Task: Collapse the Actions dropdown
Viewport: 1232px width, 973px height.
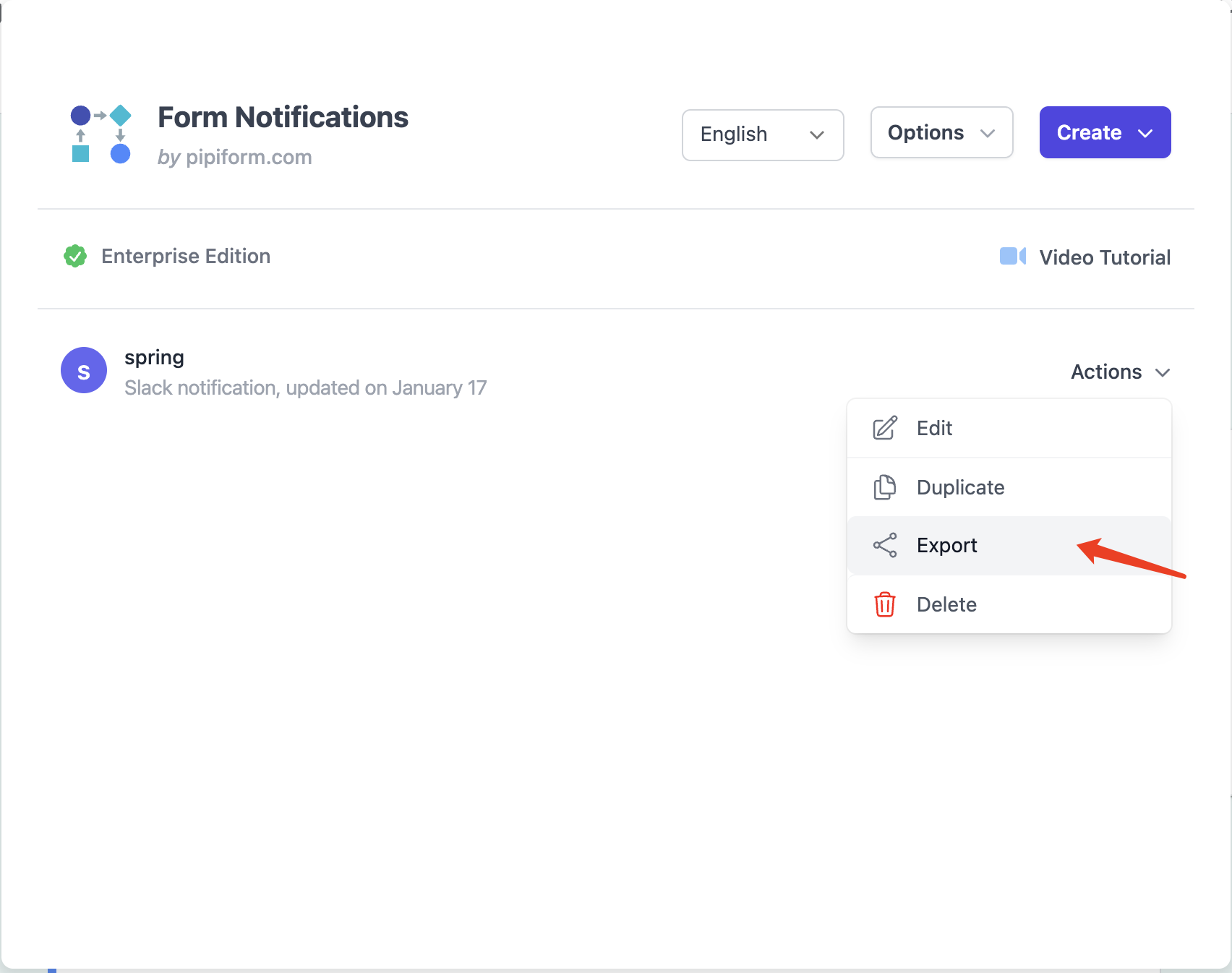Action: pos(1119,372)
